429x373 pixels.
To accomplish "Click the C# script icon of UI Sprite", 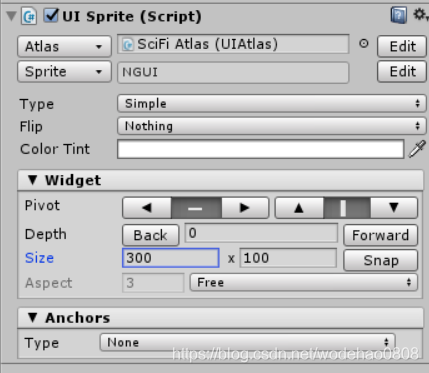I will [29, 16].
